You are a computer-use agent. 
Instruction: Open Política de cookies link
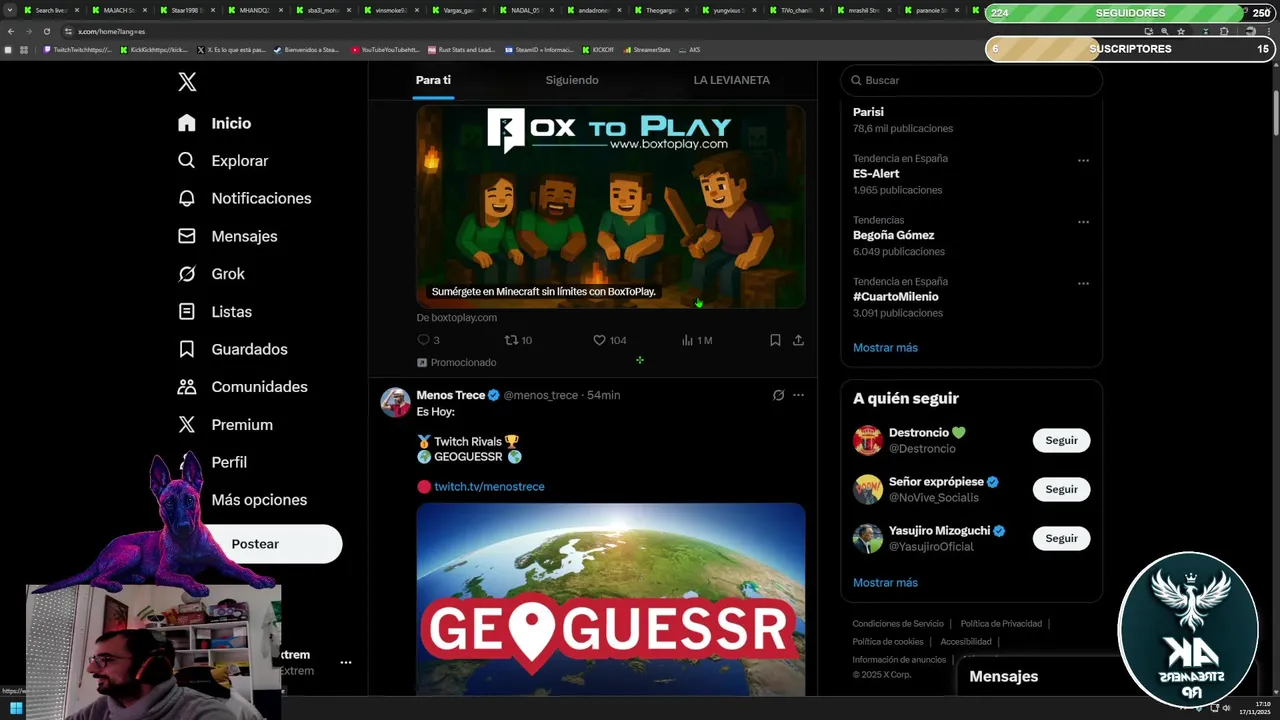pyautogui.click(x=888, y=642)
